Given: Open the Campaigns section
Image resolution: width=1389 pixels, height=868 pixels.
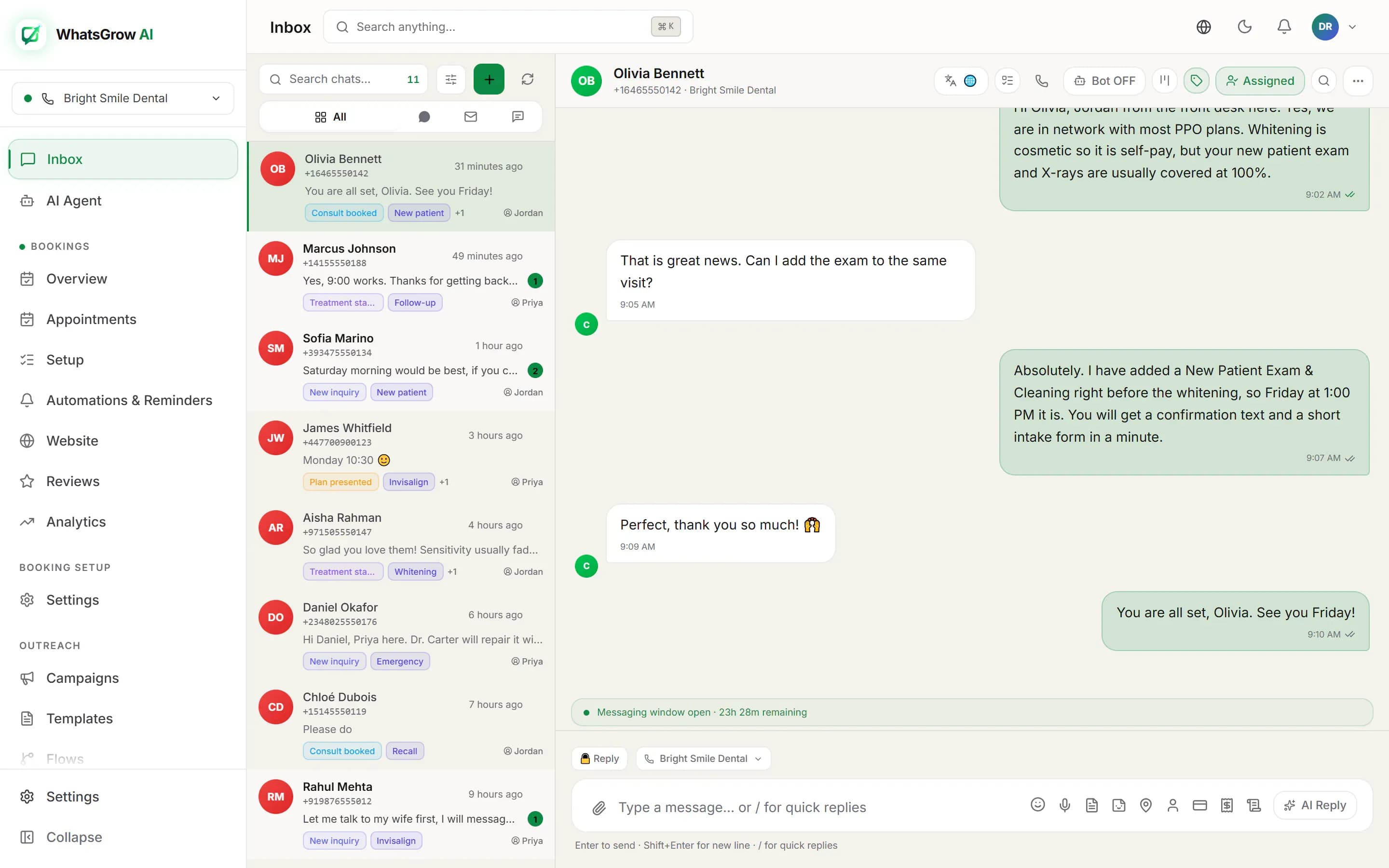Looking at the screenshot, I should pos(123,678).
